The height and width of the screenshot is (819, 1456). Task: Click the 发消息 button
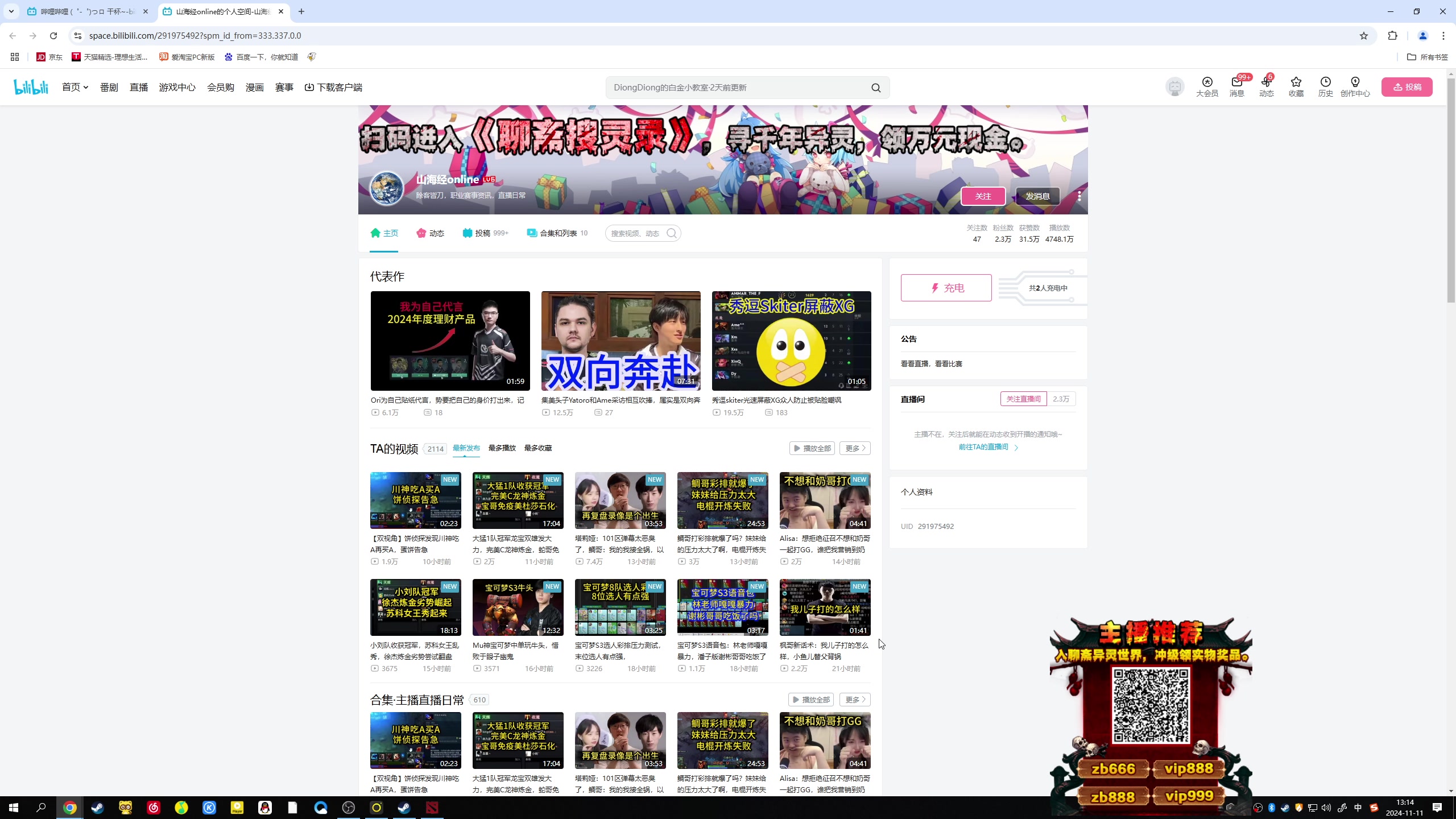[1037, 196]
